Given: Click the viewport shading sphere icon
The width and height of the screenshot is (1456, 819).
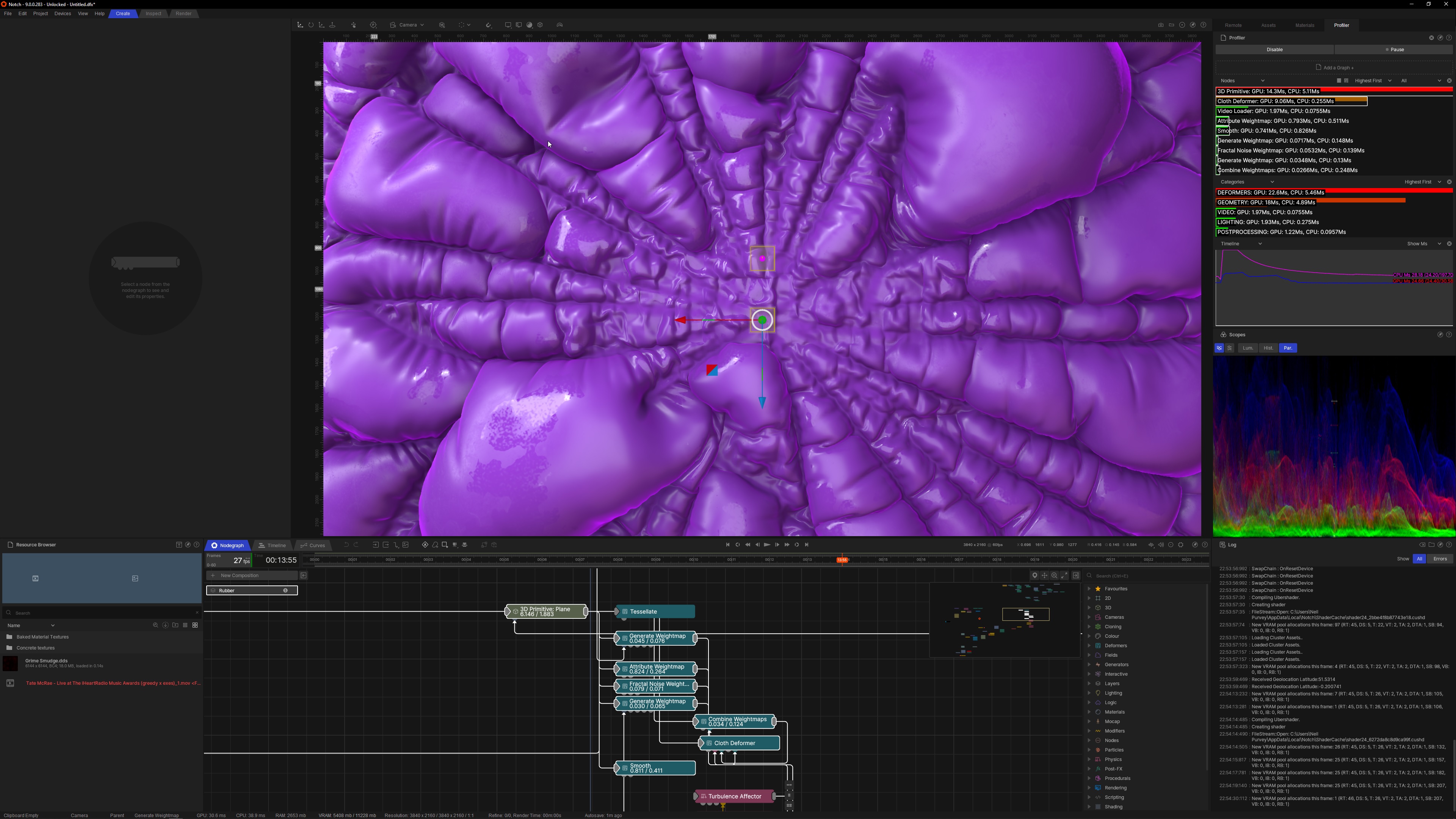Looking at the screenshot, I should (x=530, y=25).
